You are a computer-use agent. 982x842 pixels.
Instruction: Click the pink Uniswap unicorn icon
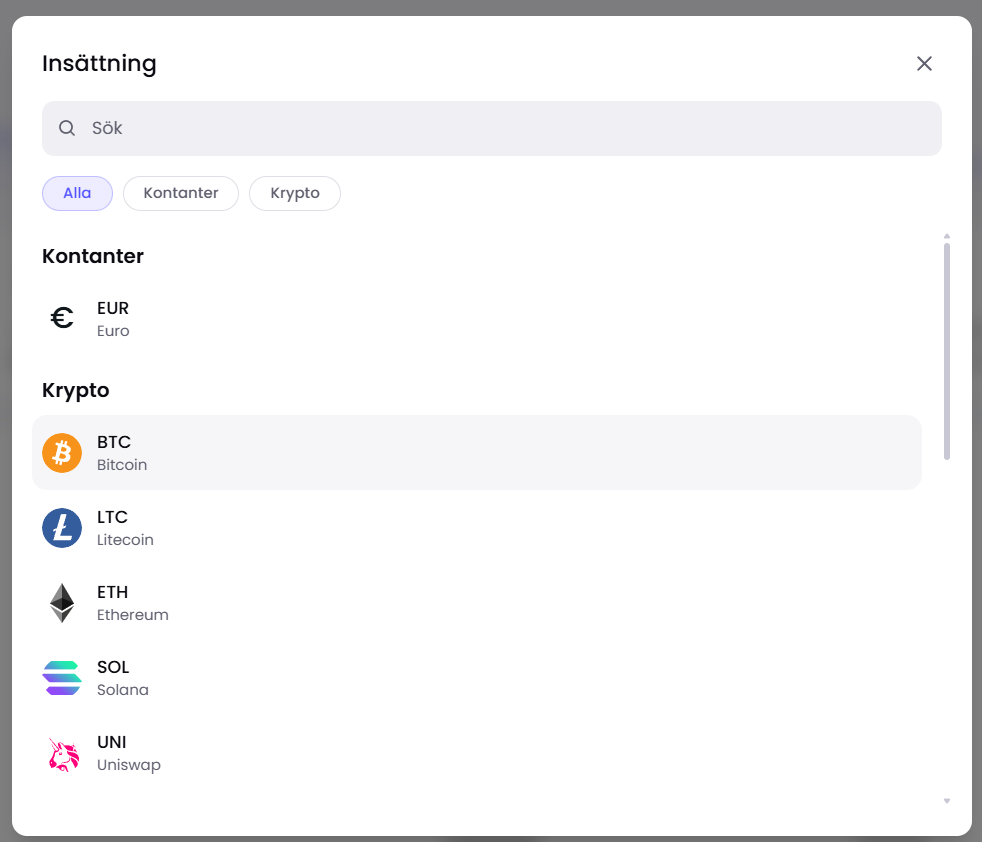pos(64,754)
